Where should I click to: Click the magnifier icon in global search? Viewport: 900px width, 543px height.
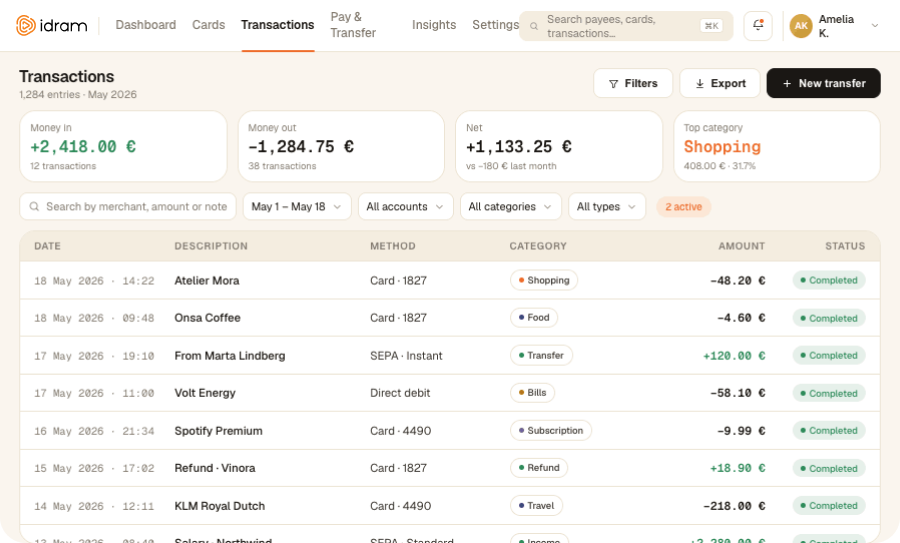point(534,26)
